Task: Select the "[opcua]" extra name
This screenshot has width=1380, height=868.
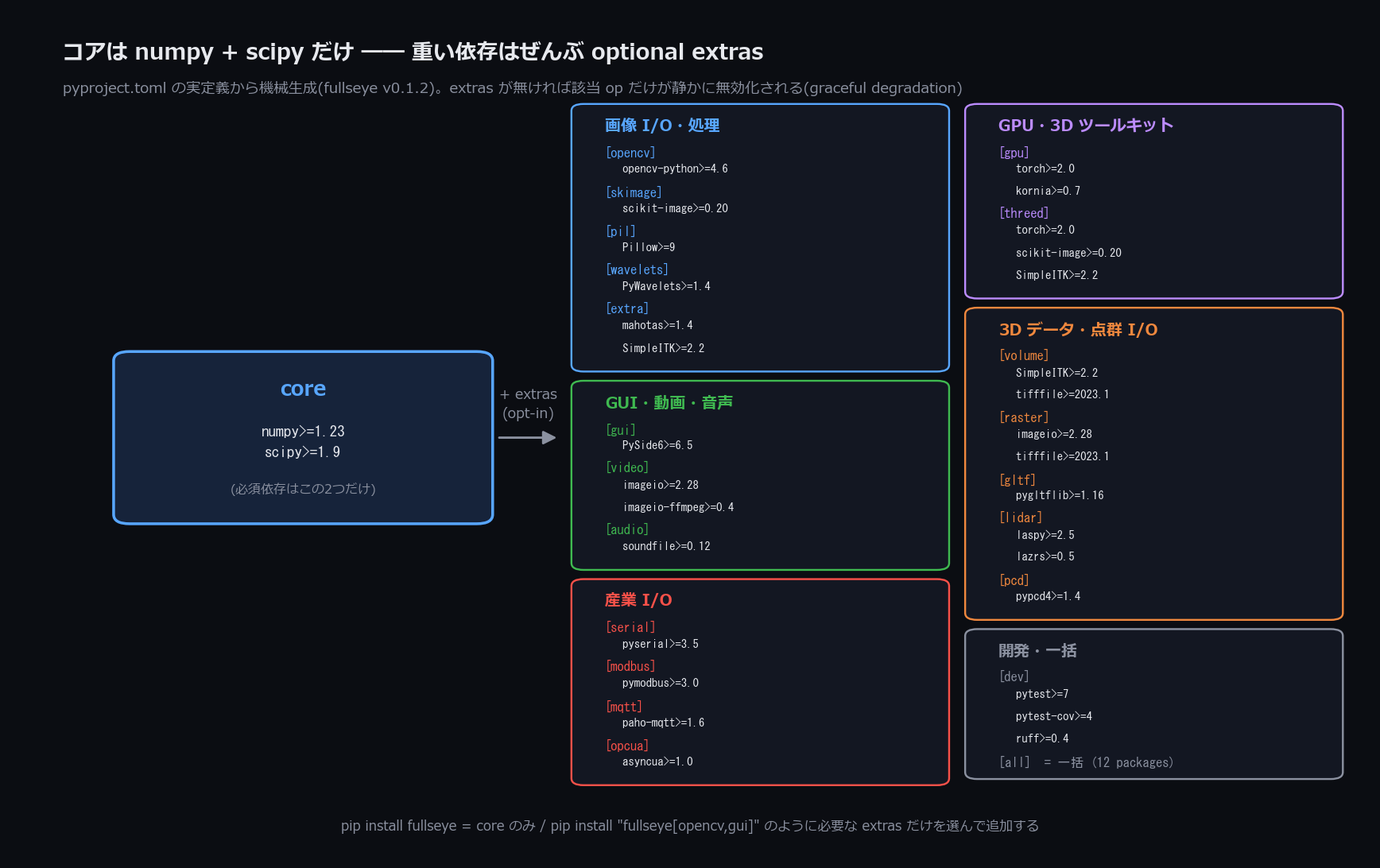Action: 627,746
